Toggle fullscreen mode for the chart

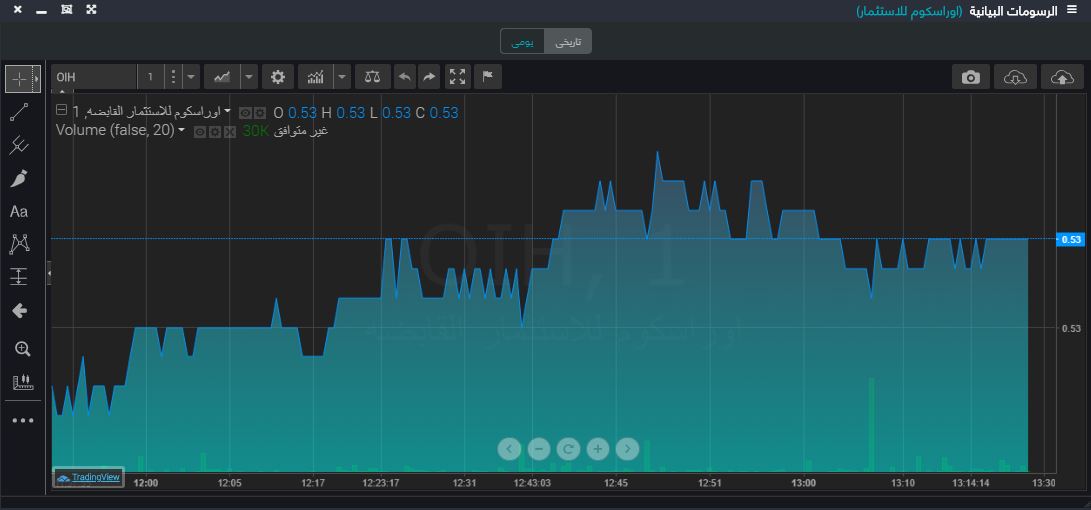[x=457, y=77]
